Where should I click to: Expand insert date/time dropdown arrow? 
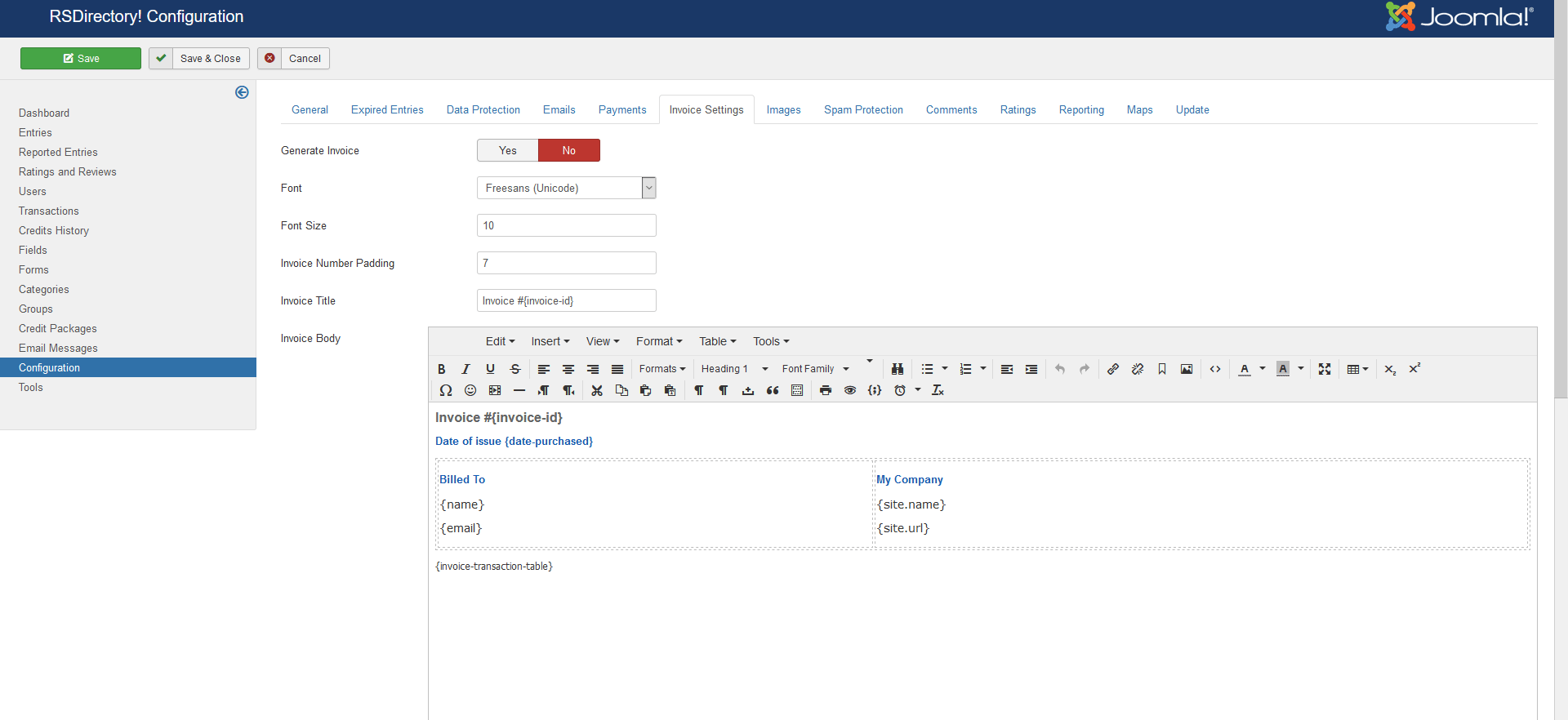[918, 390]
